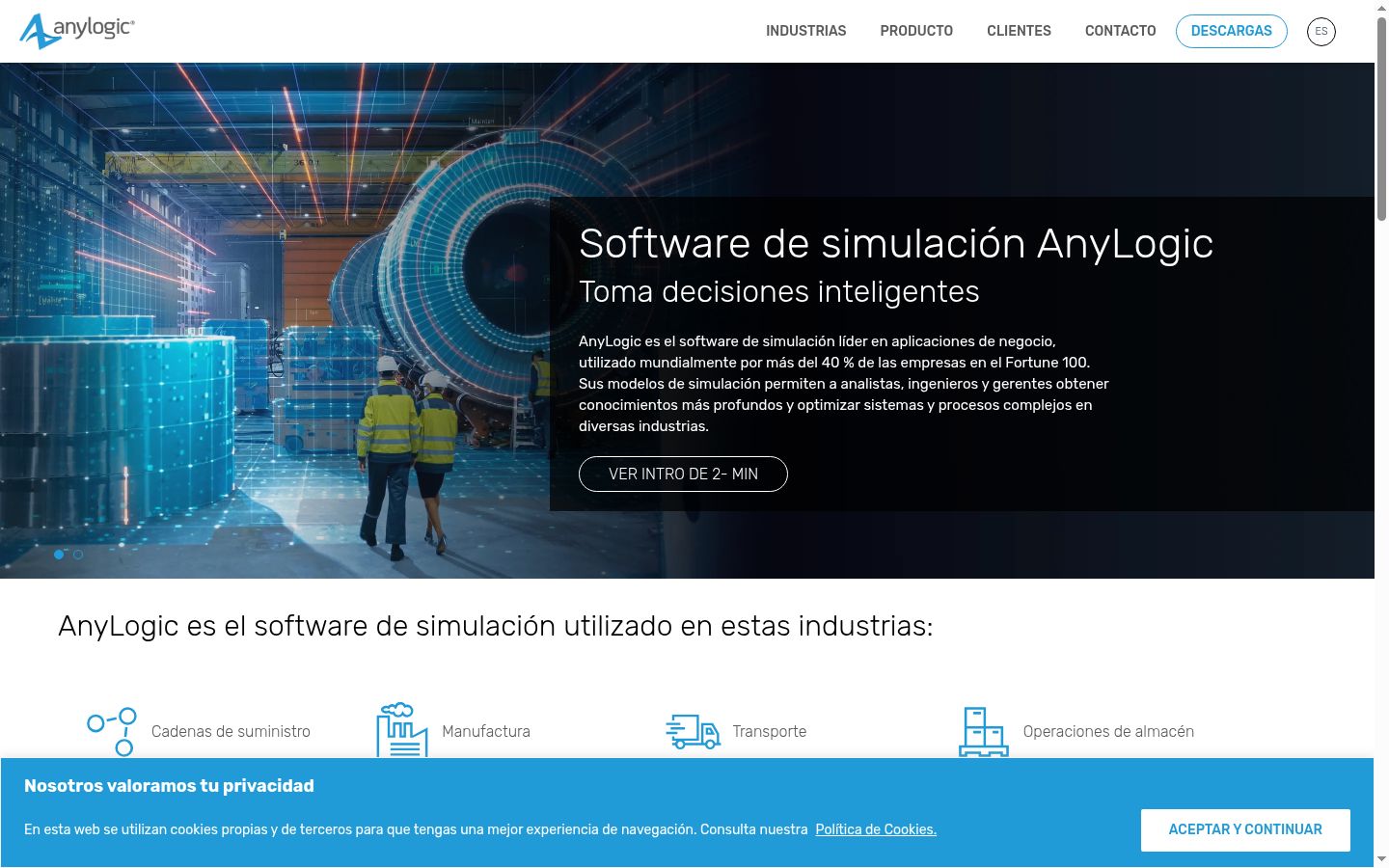Switch to the second hero slide dot

(78, 555)
